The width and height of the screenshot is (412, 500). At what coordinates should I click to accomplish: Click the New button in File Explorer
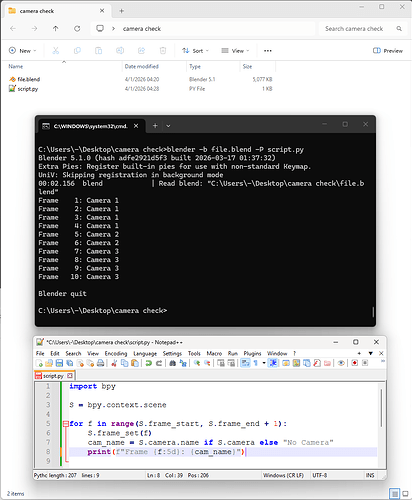tap(22, 51)
